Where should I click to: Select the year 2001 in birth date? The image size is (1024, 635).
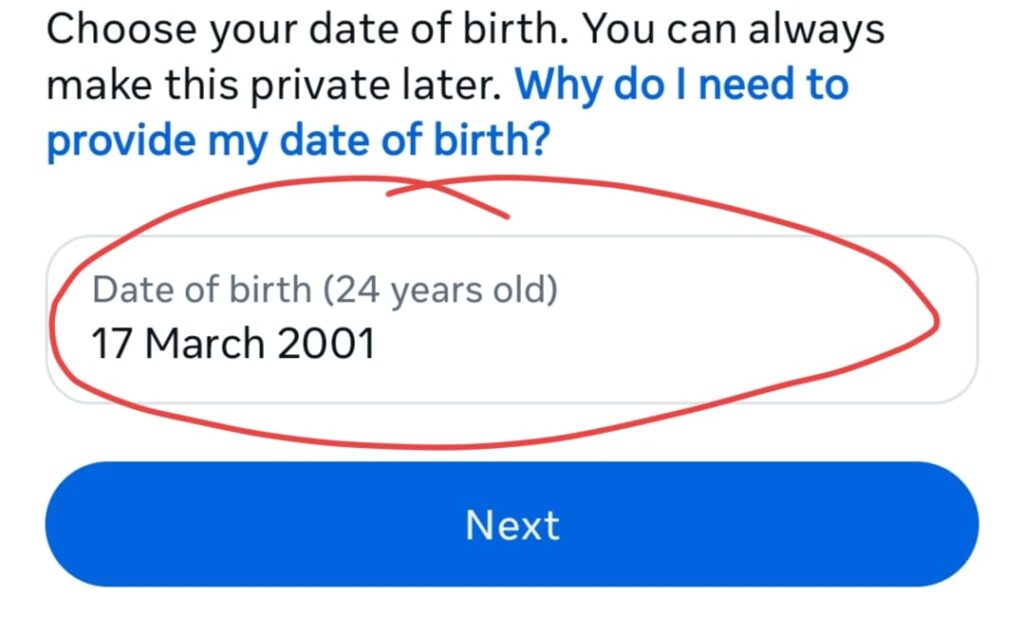[327, 344]
